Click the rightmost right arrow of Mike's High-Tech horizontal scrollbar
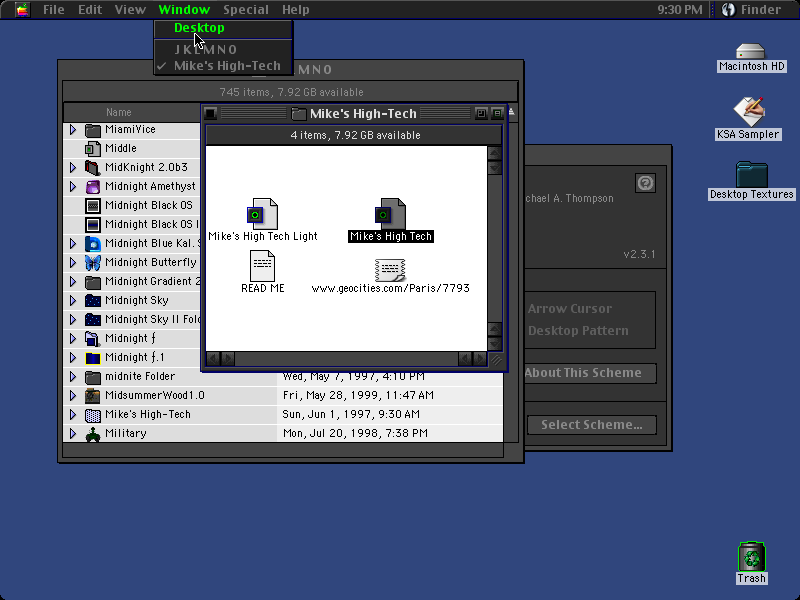The height and width of the screenshot is (600, 800). point(480,359)
